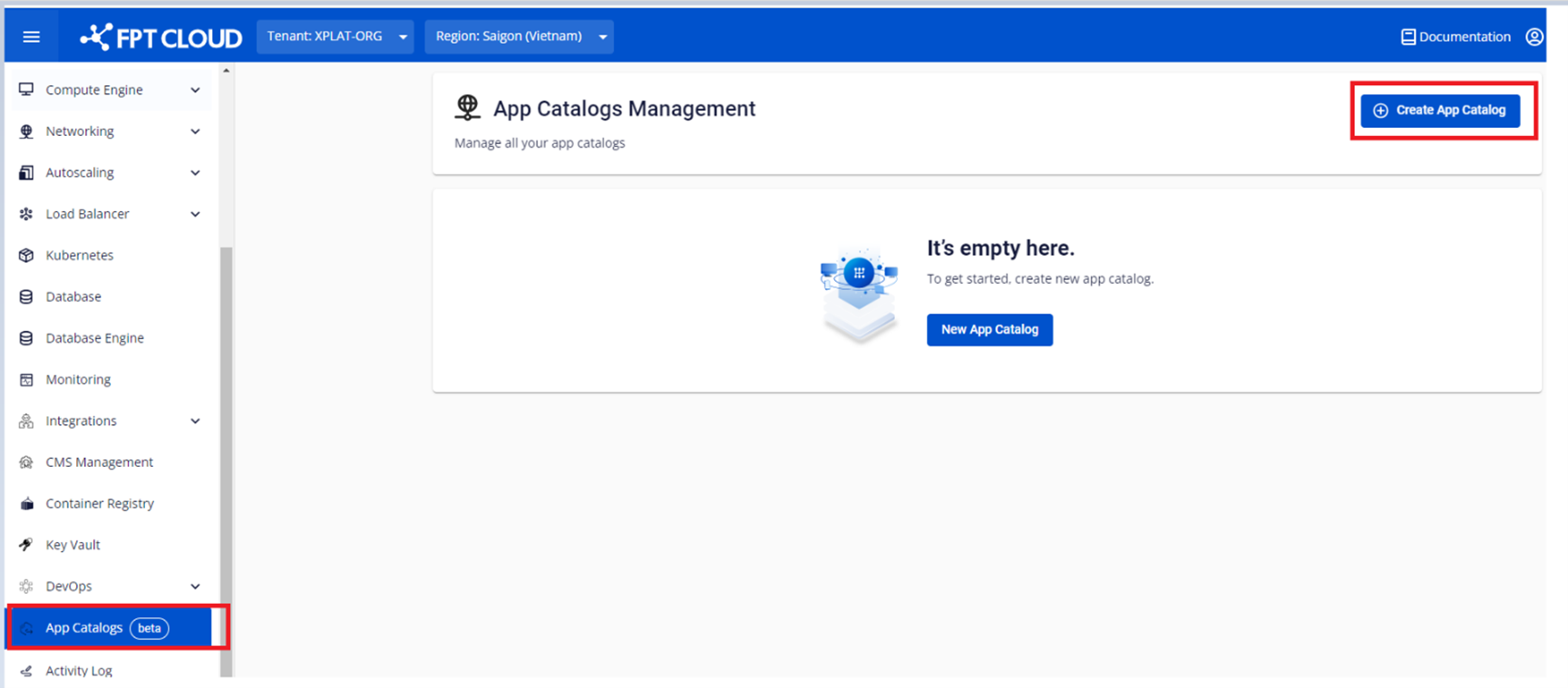Click the CMS Management icon
Image resolution: width=1568 pixels, height=688 pixels.
[x=26, y=462]
